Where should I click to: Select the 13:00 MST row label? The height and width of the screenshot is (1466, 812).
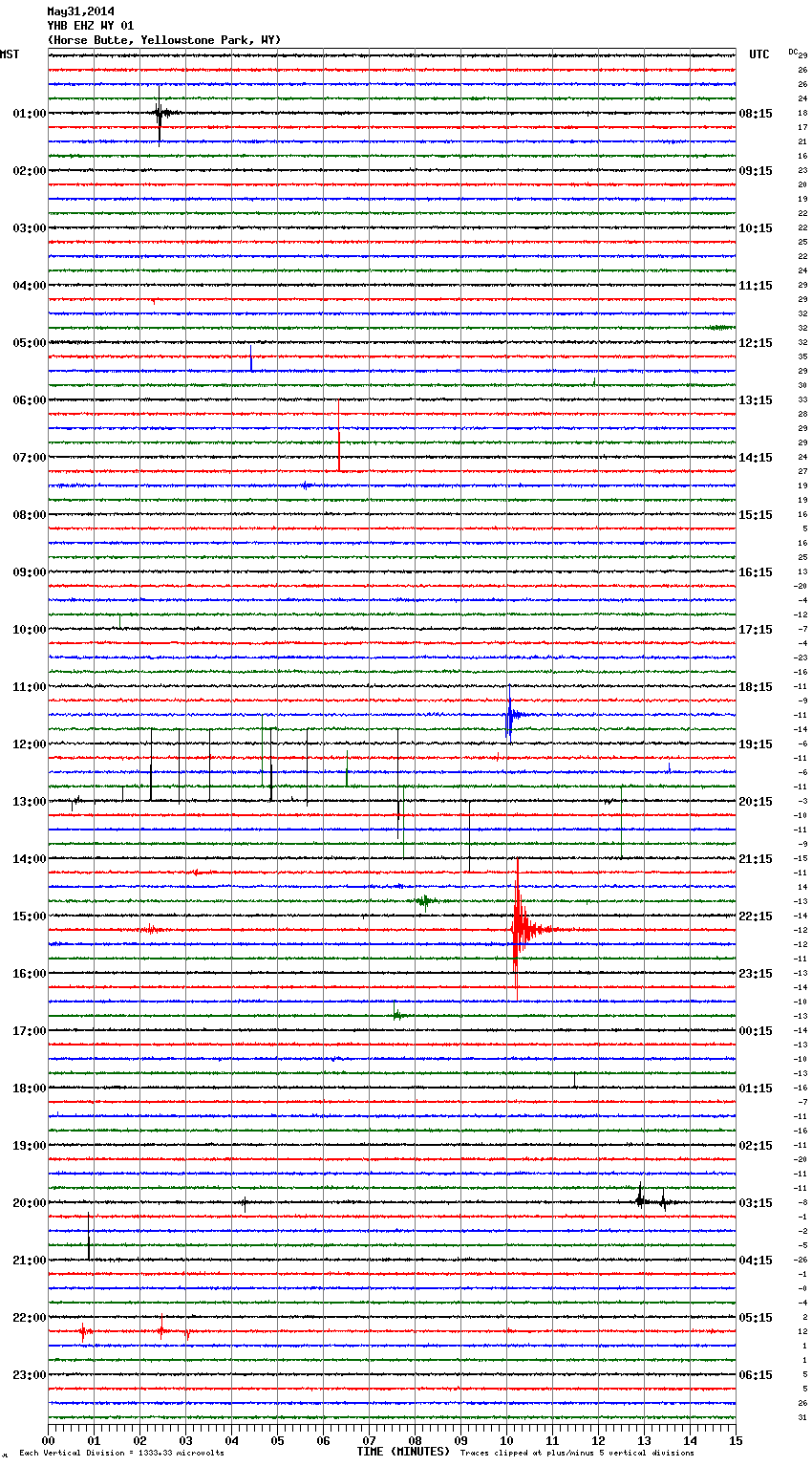30,802
